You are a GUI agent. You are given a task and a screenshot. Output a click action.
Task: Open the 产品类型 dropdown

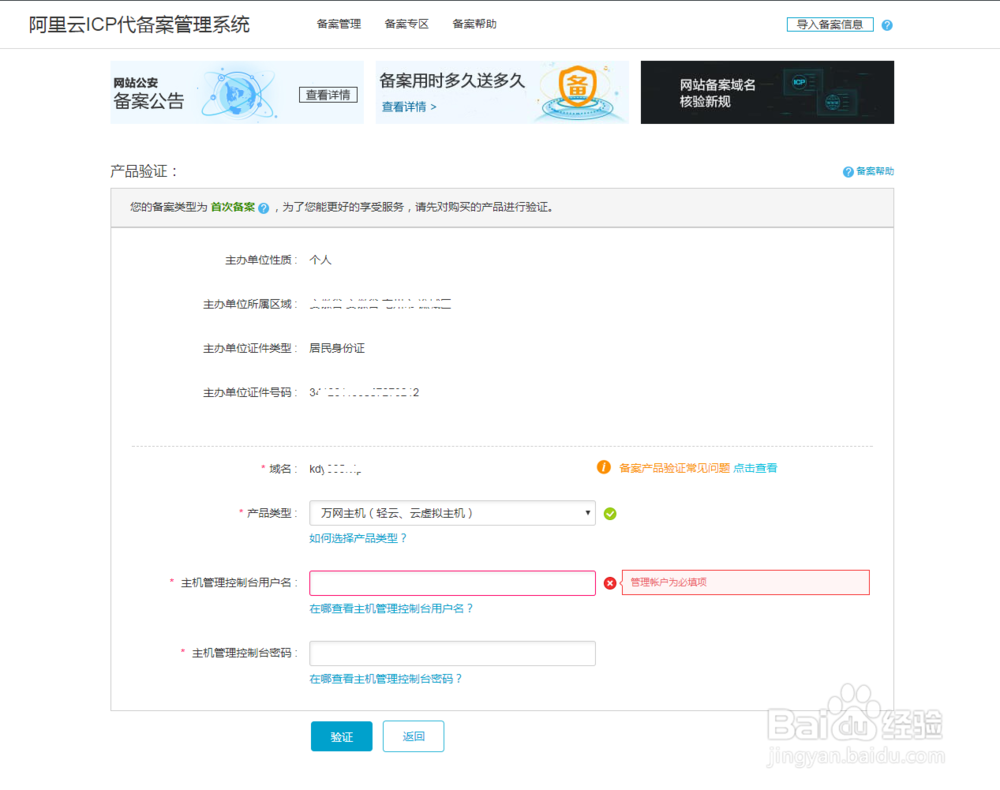[452, 513]
